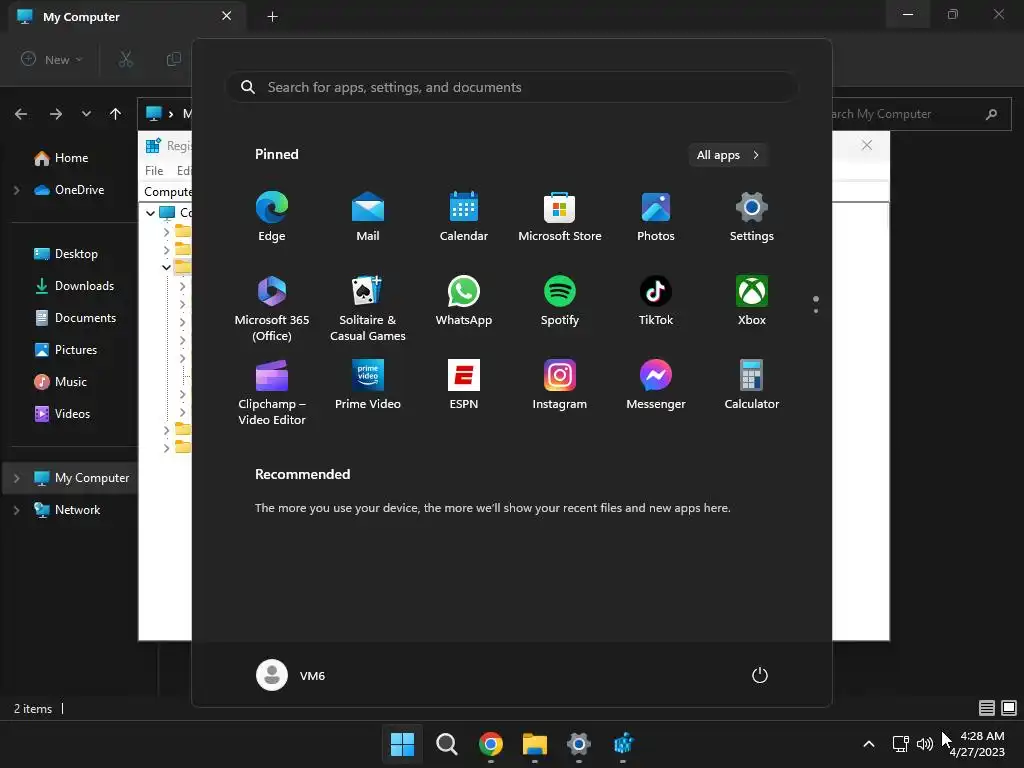Focus the Start menu search box
Image resolution: width=1024 pixels, height=768 pixels.
[x=512, y=87]
